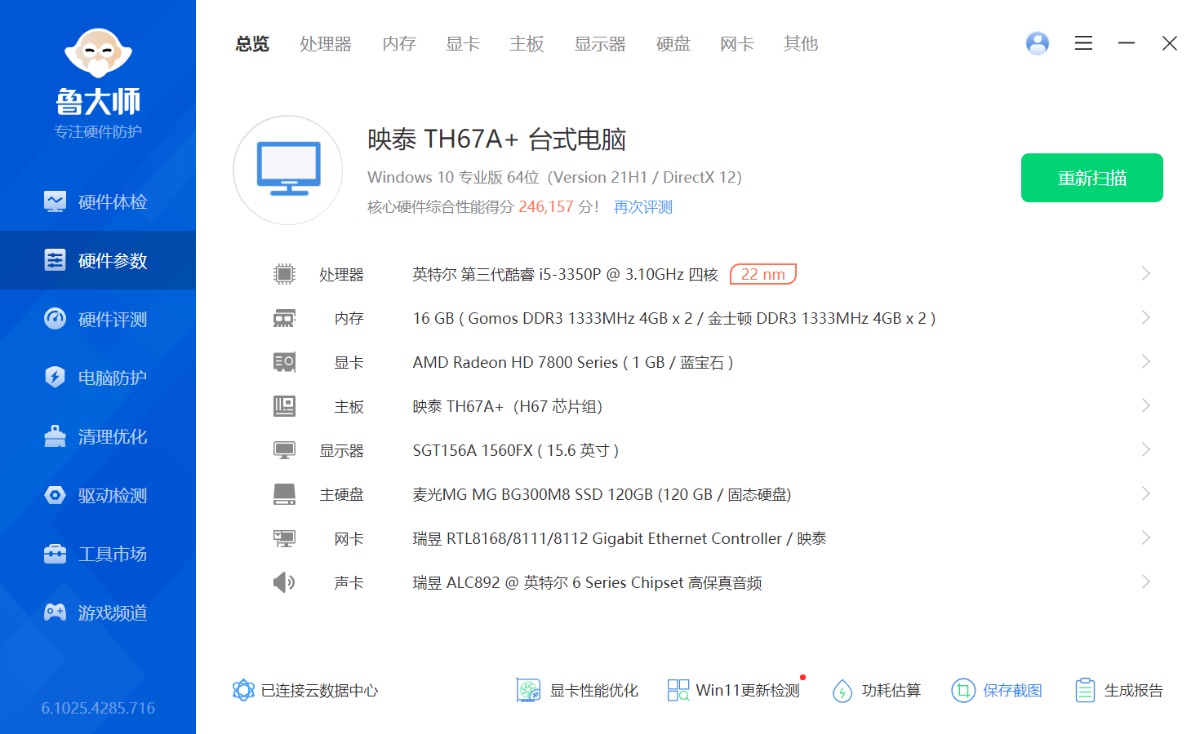Switch to the 主板 tab
The width and height of the screenshot is (1200, 734).
[x=527, y=44]
